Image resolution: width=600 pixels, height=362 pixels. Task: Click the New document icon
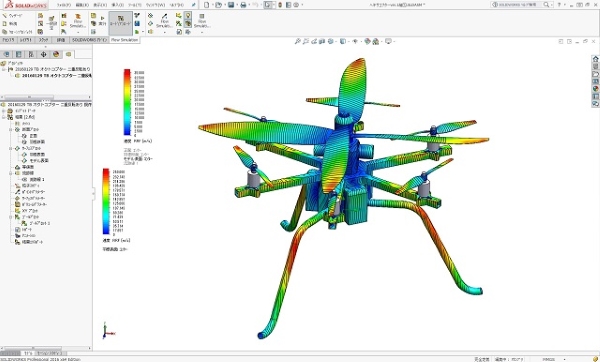207,5
